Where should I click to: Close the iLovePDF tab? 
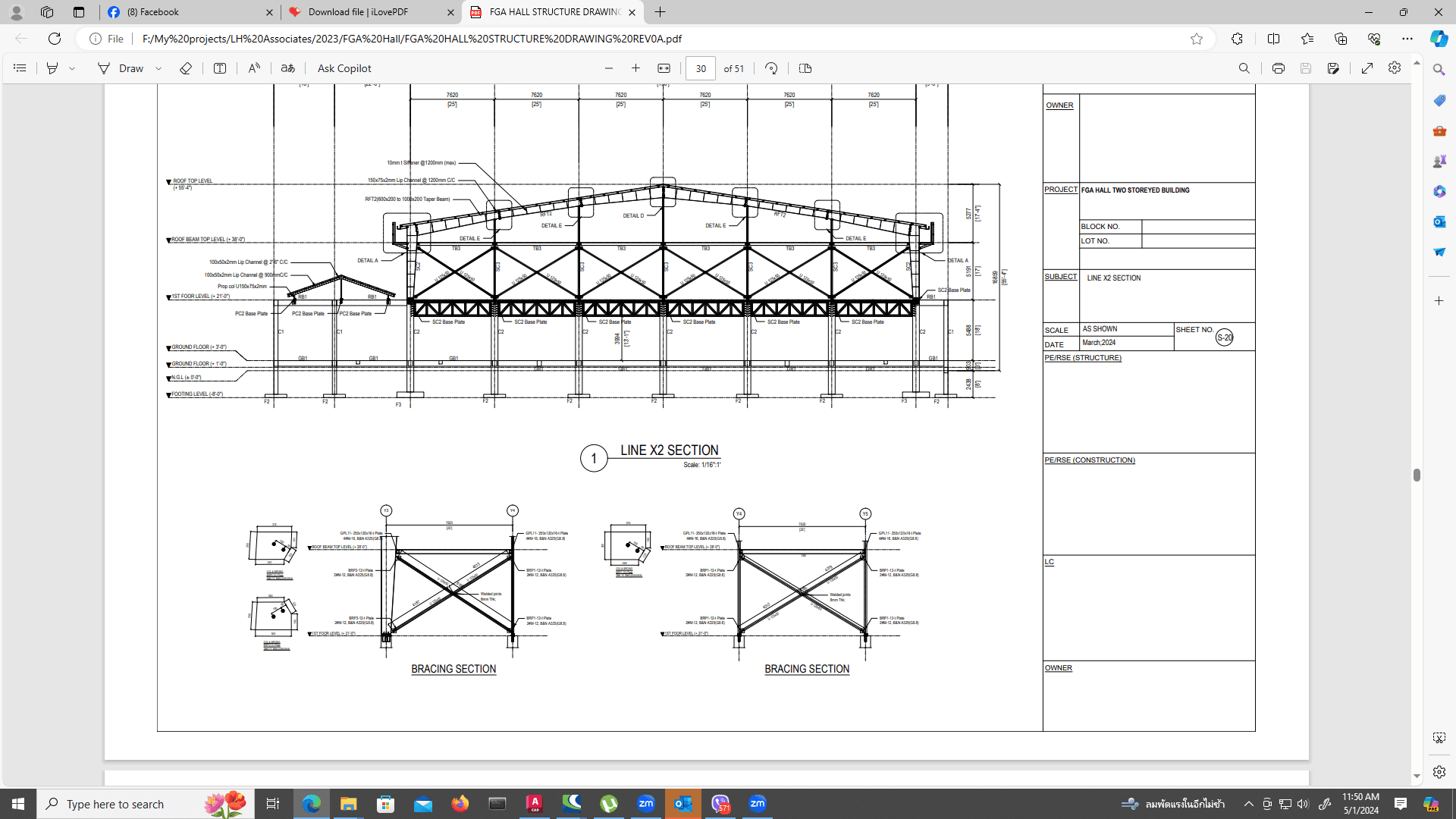[x=450, y=12]
